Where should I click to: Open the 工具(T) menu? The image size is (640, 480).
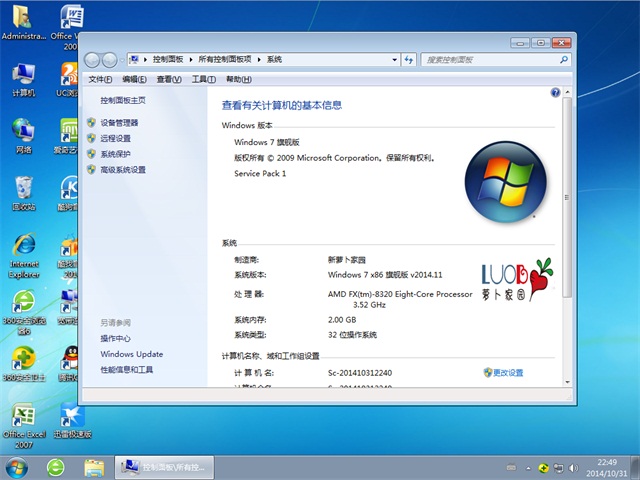[203, 79]
